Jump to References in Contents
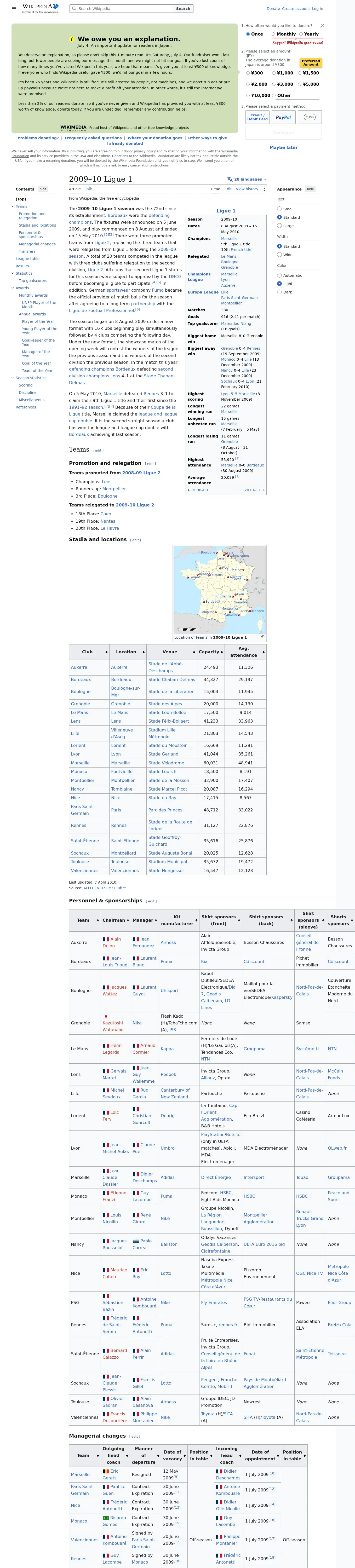The width and height of the screenshot is (355, 1568). pos(26,407)
